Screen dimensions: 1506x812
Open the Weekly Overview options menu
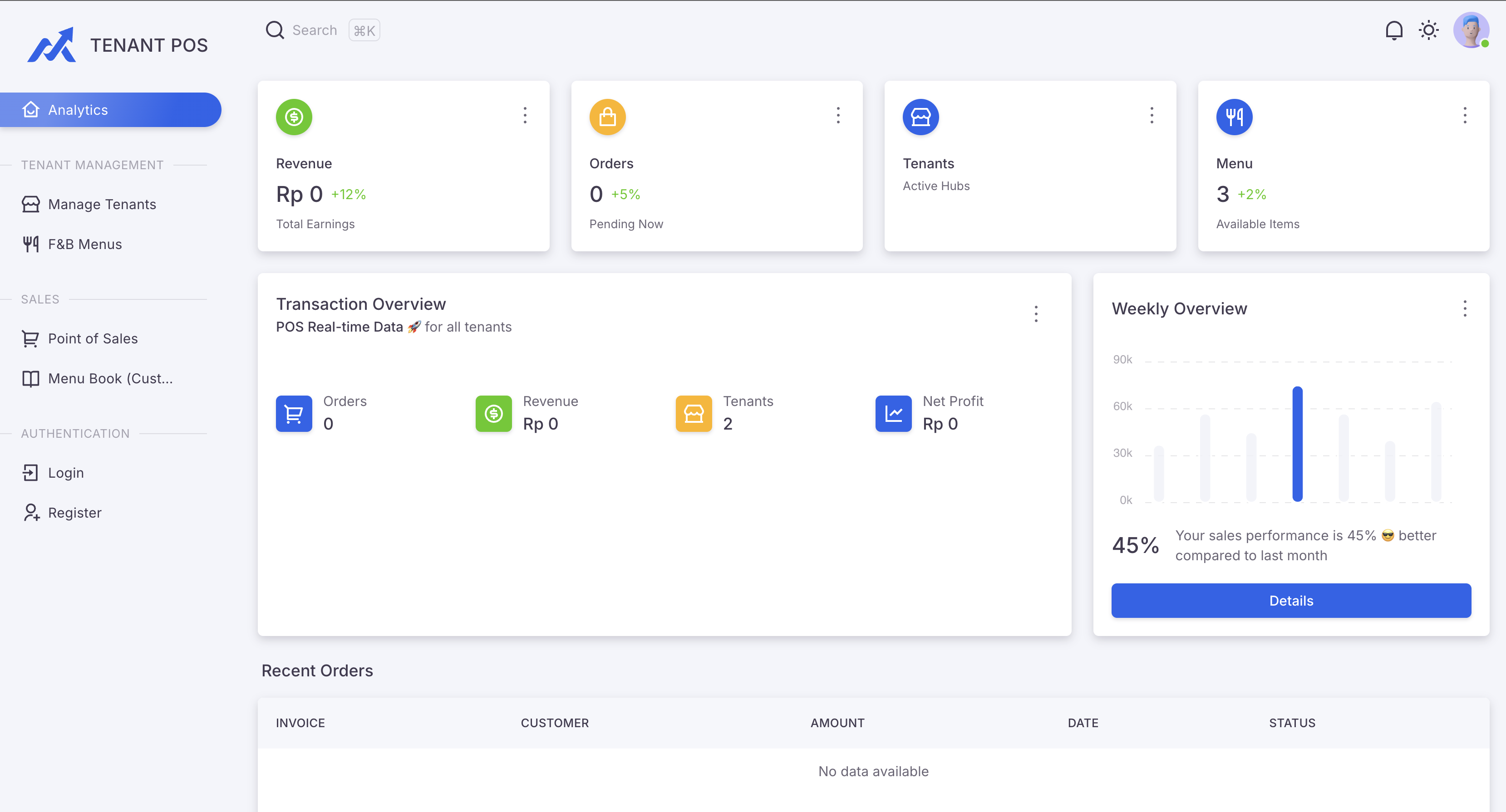pyautogui.click(x=1465, y=308)
